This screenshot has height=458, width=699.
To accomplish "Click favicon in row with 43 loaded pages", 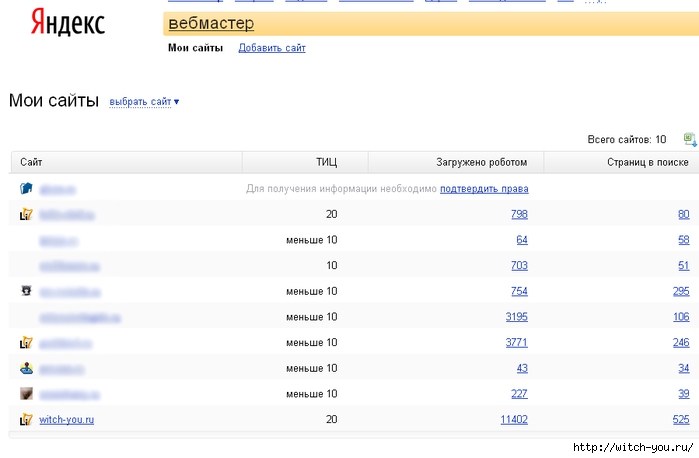I will coord(27,368).
